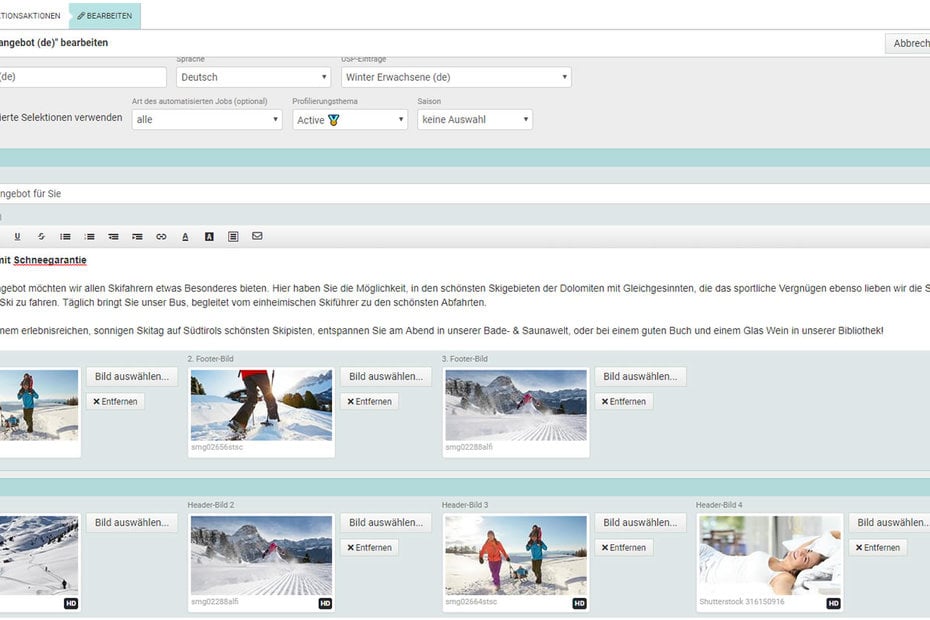Image resolution: width=930 pixels, height=620 pixels.
Task: Click Entfernen beside the first footer image
Action: pyautogui.click(x=115, y=402)
